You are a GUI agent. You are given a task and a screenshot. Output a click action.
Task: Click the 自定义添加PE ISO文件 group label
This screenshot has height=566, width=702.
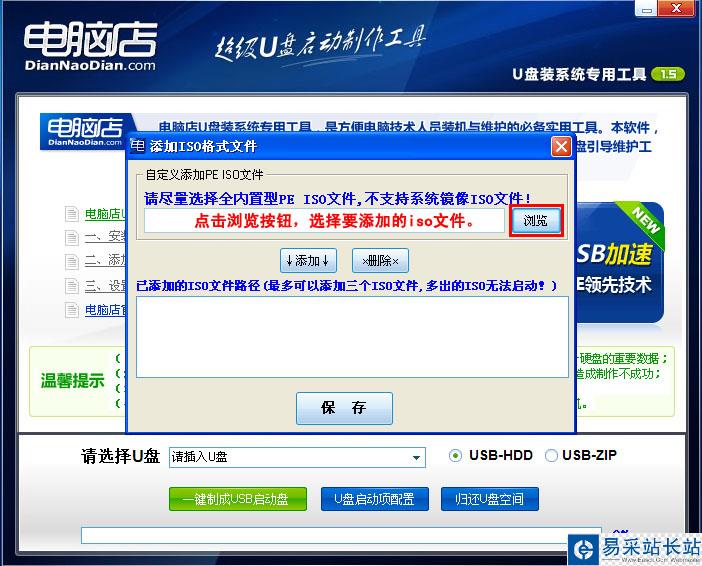tap(205, 175)
